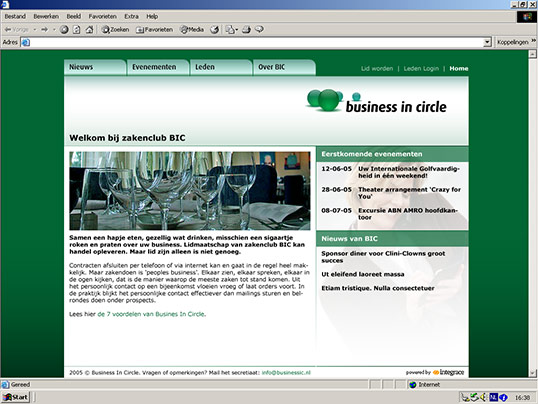Viewport: 538px width, 404px height.
Task: Click the Internet zone globe icon
Action: tap(413, 384)
